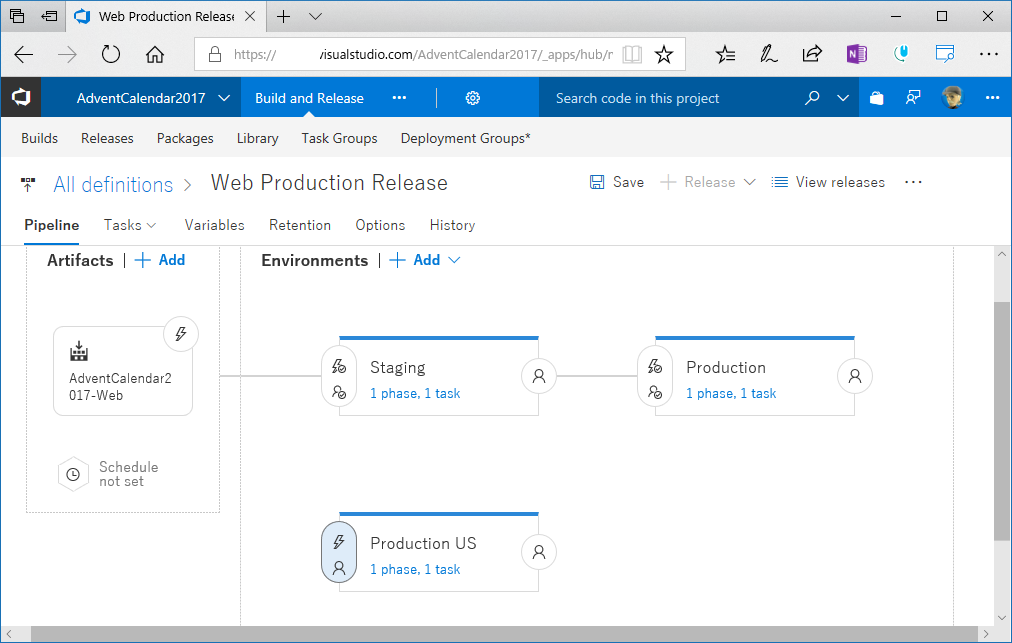This screenshot has height=643, width=1012.
Task: Open Deployment Groups hub
Action: pos(465,138)
